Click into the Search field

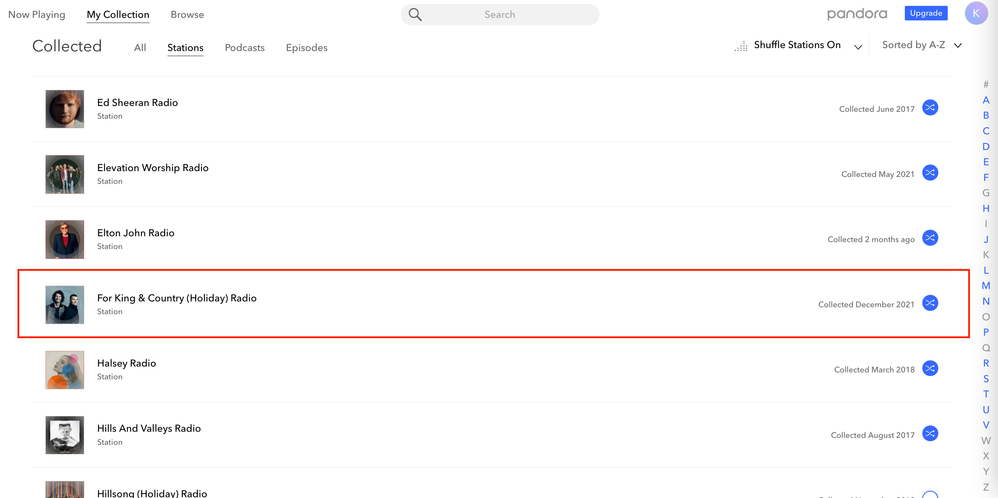point(510,15)
